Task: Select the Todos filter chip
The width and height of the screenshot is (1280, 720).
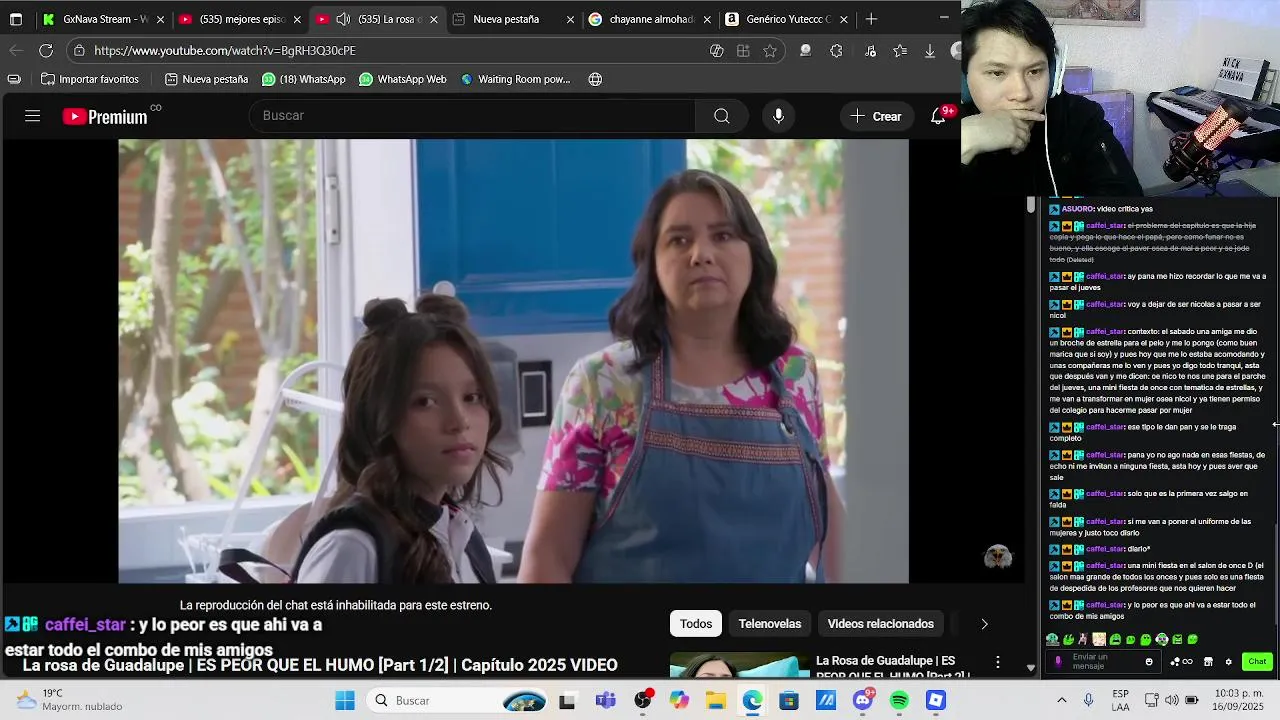Action: tap(696, 624)
